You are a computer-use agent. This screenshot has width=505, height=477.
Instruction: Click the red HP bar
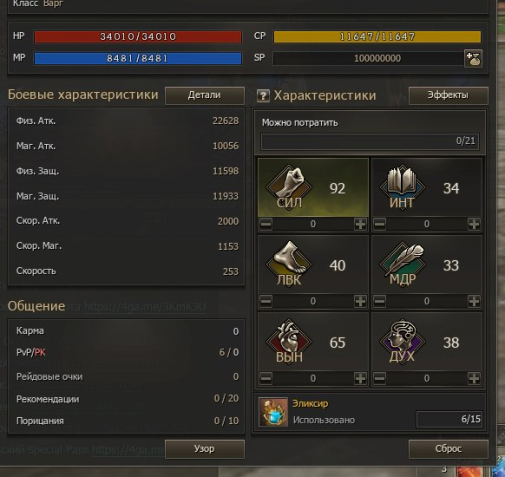pyautogui.click(x=138, y=37)
